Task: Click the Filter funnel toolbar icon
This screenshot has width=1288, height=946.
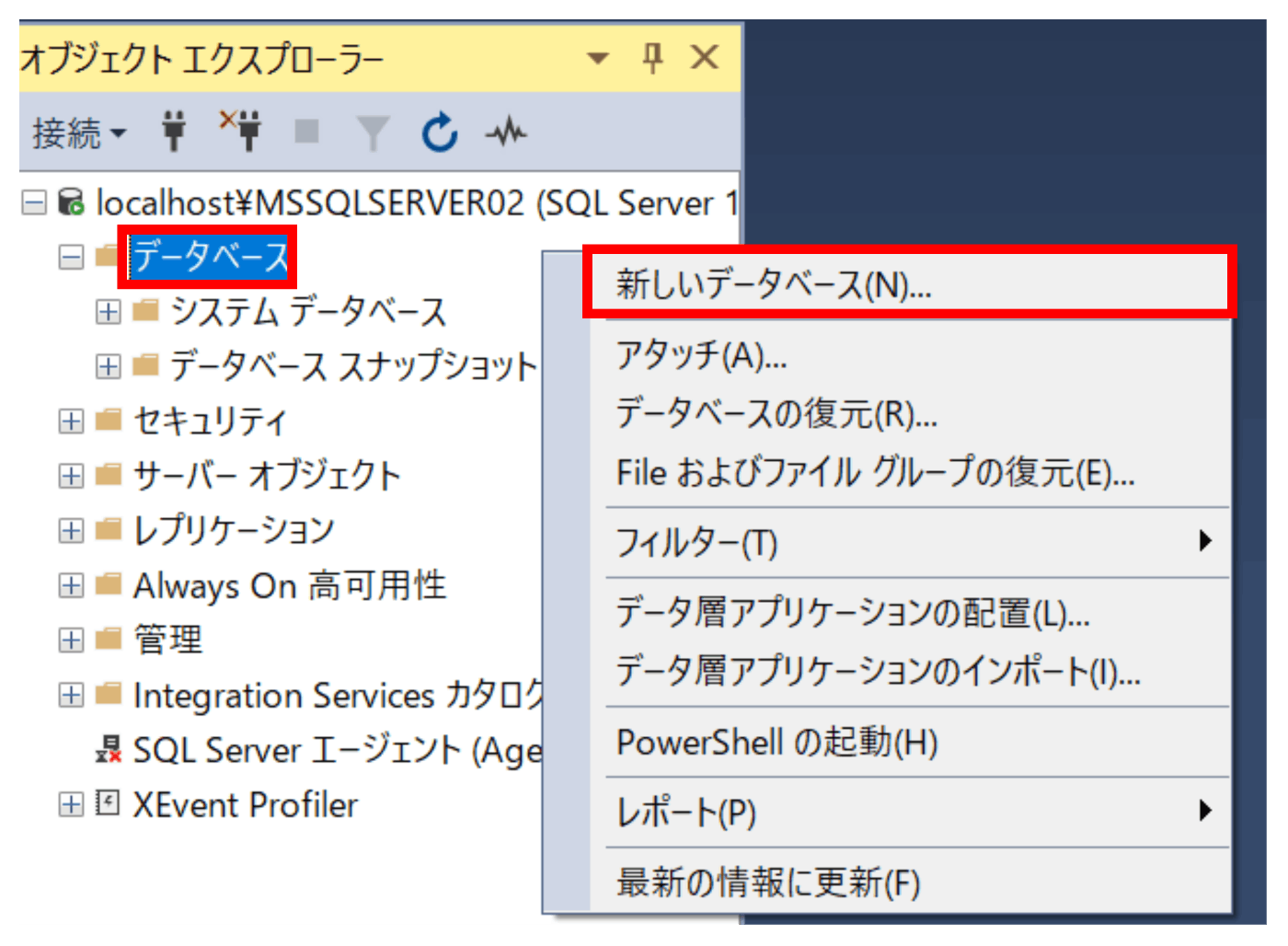Action: coord(373,133)
